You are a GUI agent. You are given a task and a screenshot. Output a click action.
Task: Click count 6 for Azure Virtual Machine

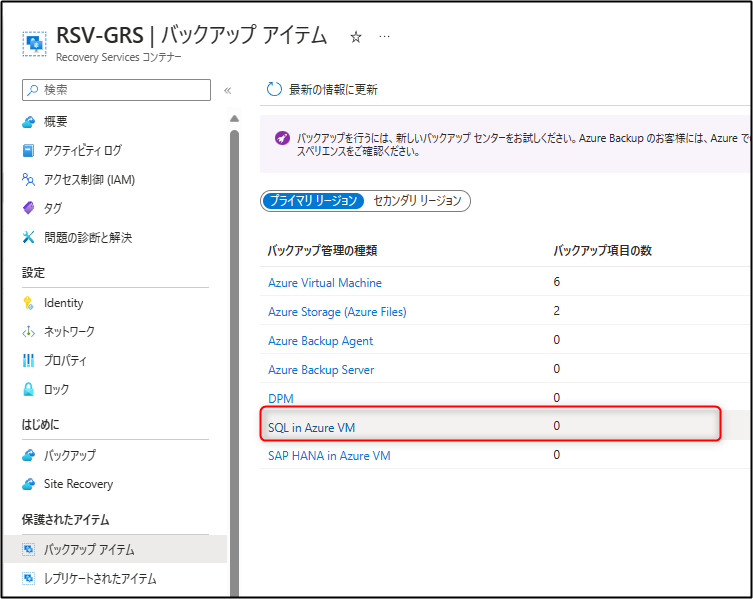coord(557,282)
